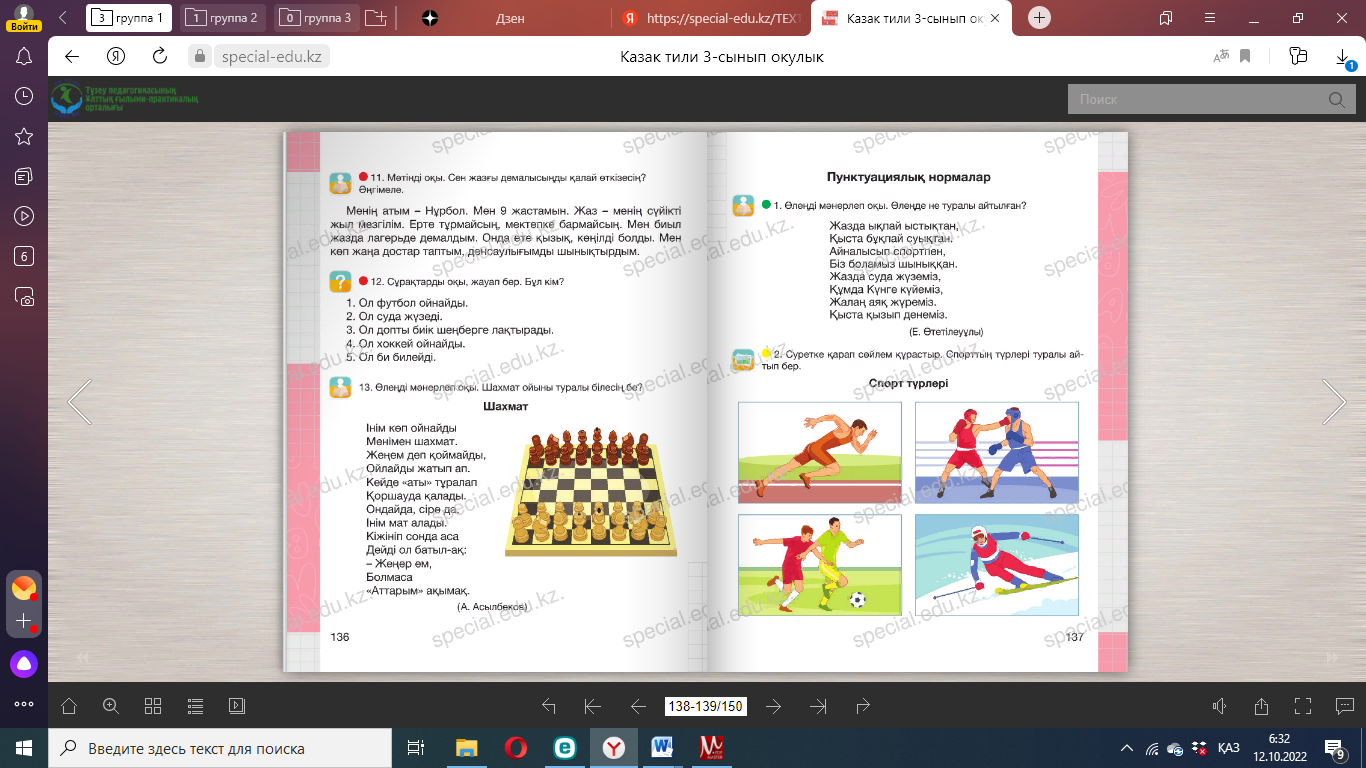Viewport: 1366px width, 768px height.
Task: Flip to the next page with right chevron
Action: tap(1334, 402)
